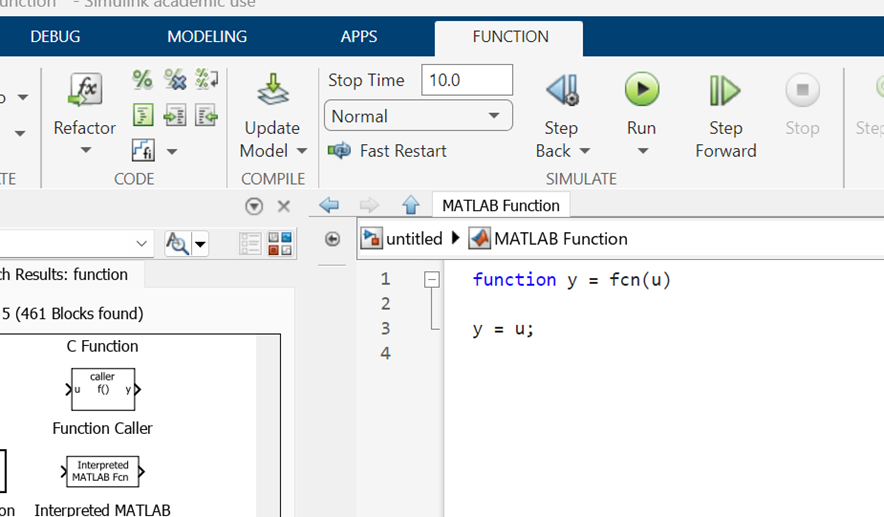This screenshot has width=884, height=517.
Task: Open the Normal simulation mode dropdown
Action: pos(418,116)
